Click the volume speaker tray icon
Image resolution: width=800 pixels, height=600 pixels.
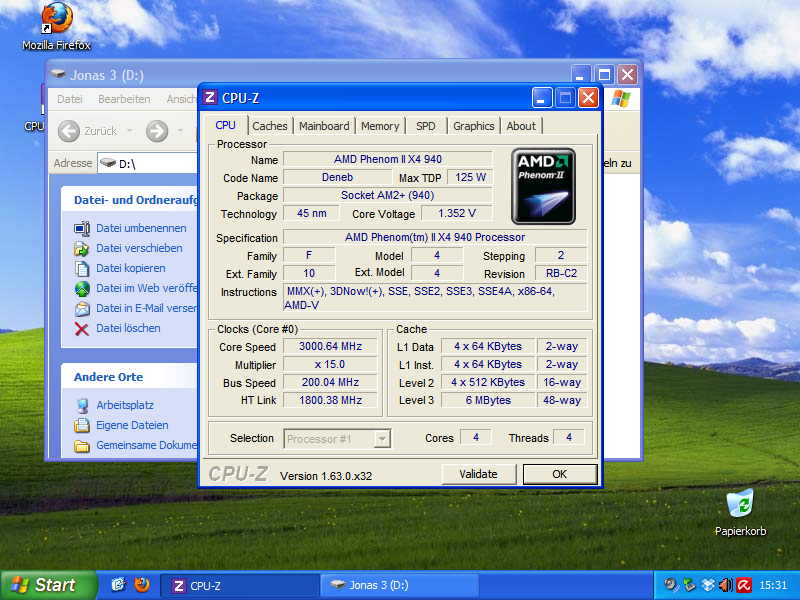click(x=726, y=585)
